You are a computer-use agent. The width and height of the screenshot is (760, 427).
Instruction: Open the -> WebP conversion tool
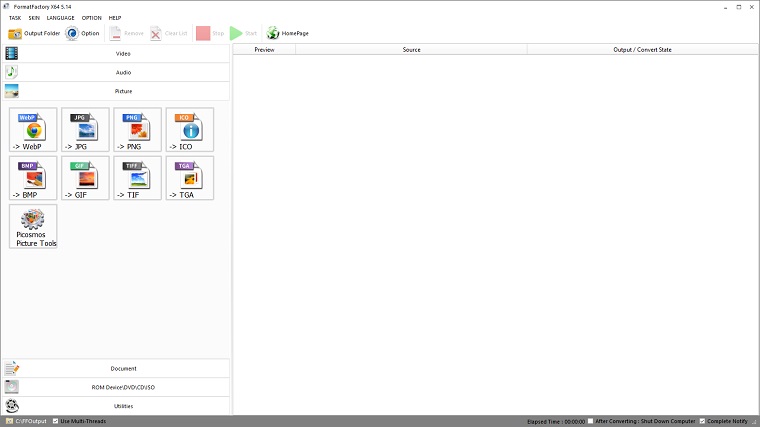33,129
